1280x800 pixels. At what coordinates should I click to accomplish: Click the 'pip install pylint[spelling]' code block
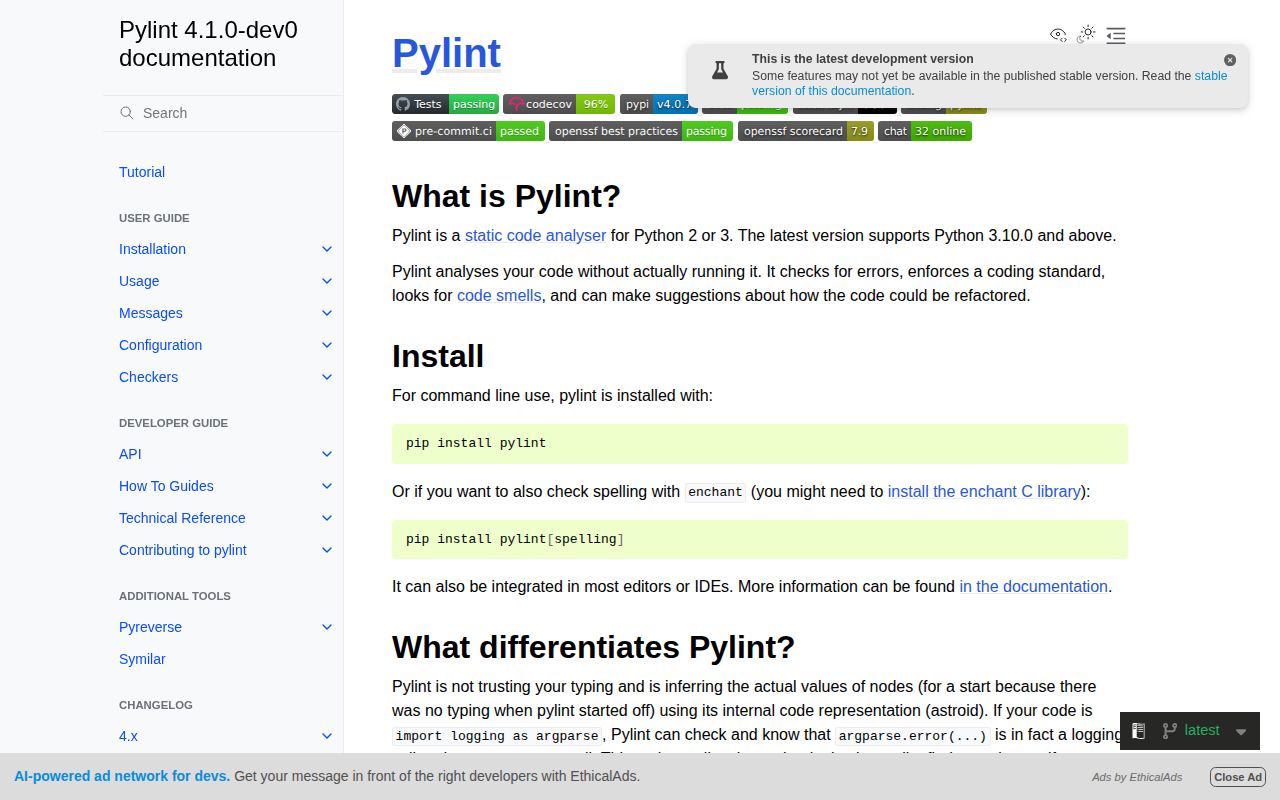(760, 539)
